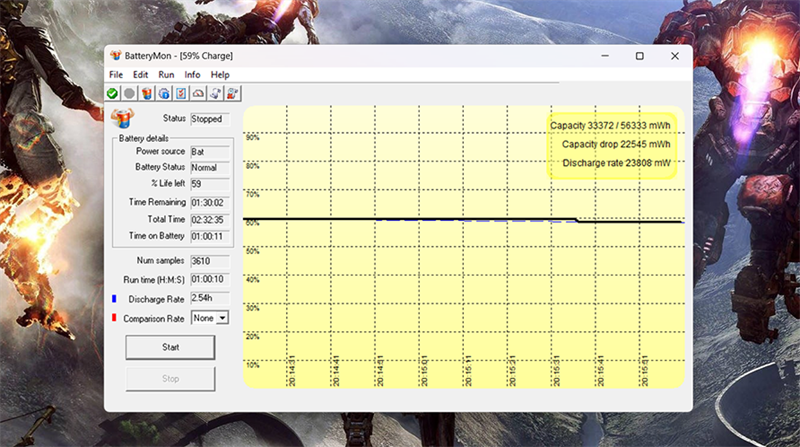Open the speedometer gauge toolbar icon
This screenshot has height=447, width=800.
[198, 93]
